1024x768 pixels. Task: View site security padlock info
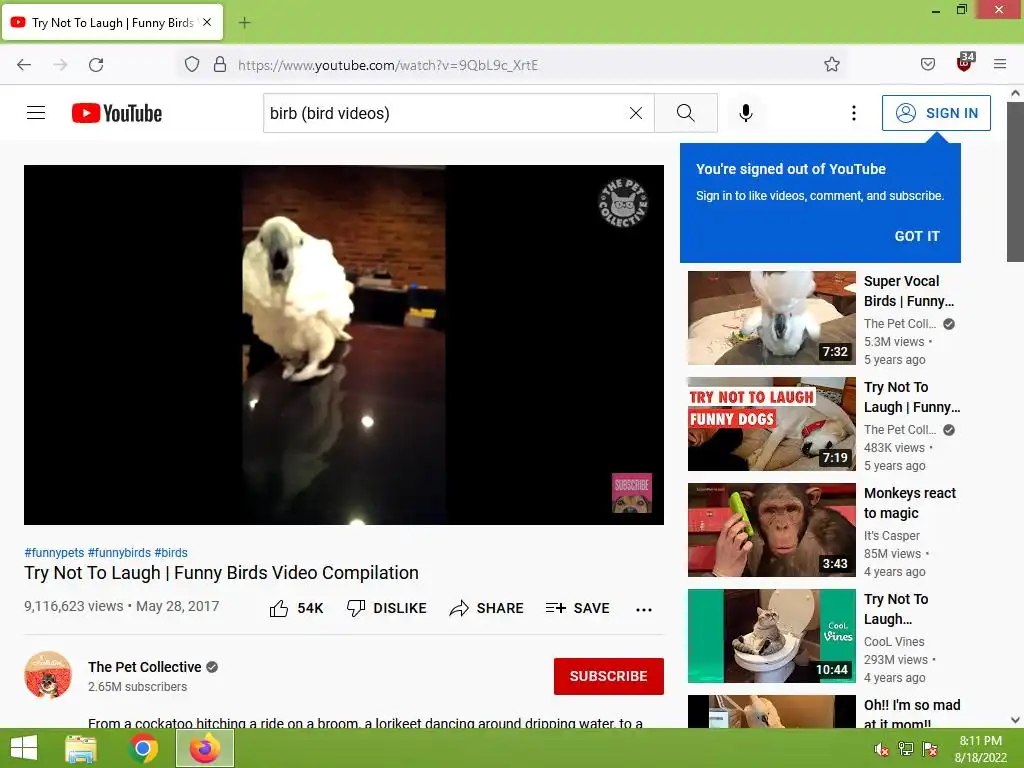[x=220, y=64]
